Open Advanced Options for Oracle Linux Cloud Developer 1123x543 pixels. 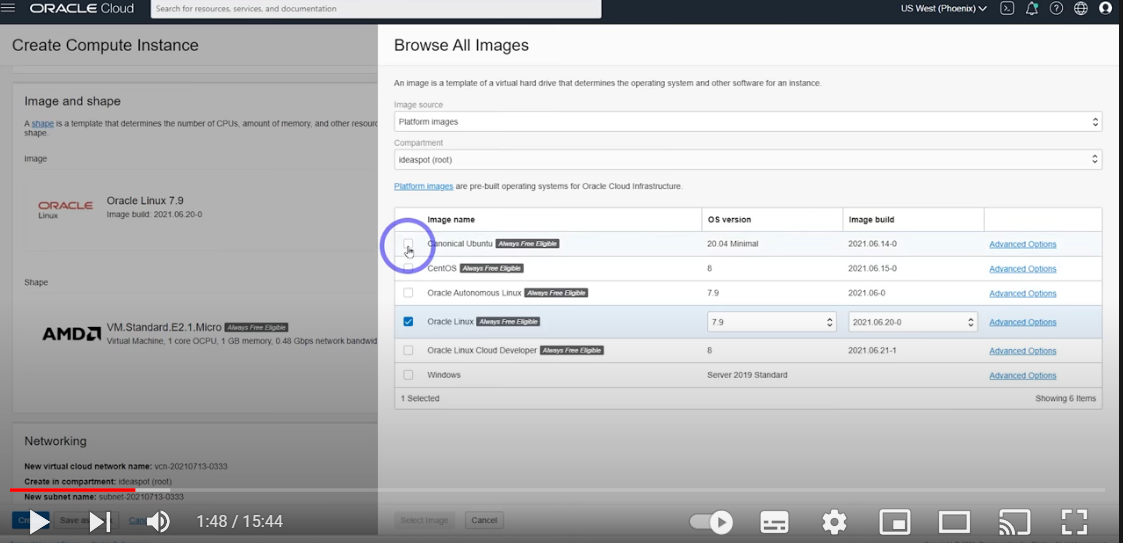[x=1022, y=351]
